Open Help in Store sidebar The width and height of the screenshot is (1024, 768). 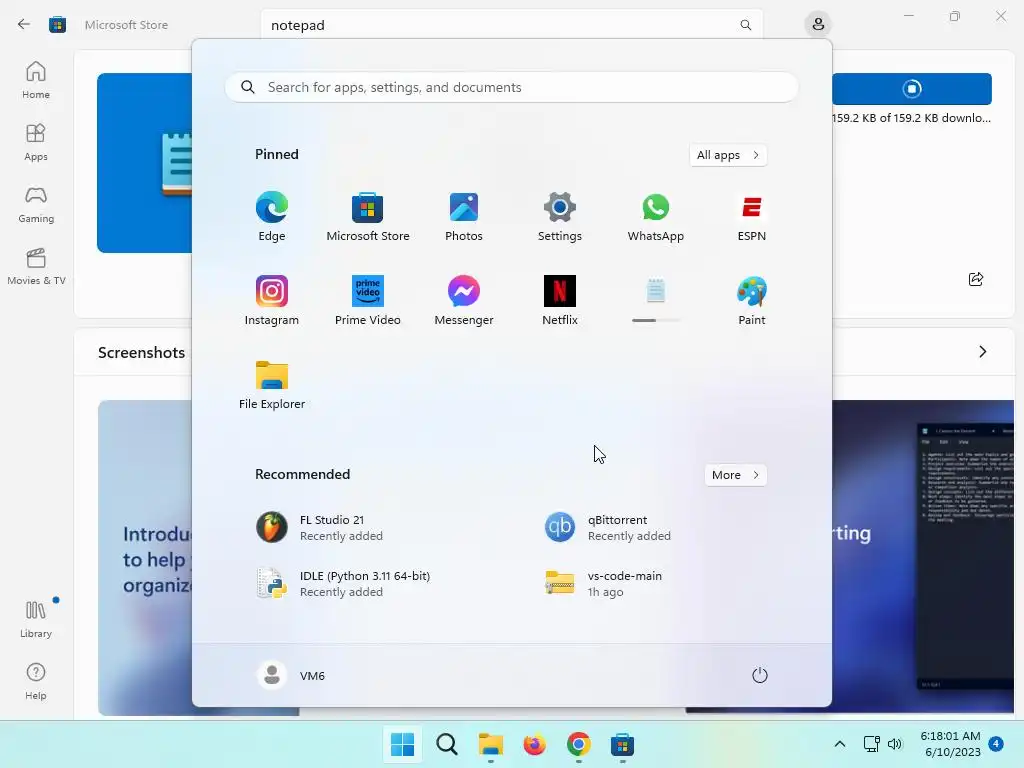36,681
